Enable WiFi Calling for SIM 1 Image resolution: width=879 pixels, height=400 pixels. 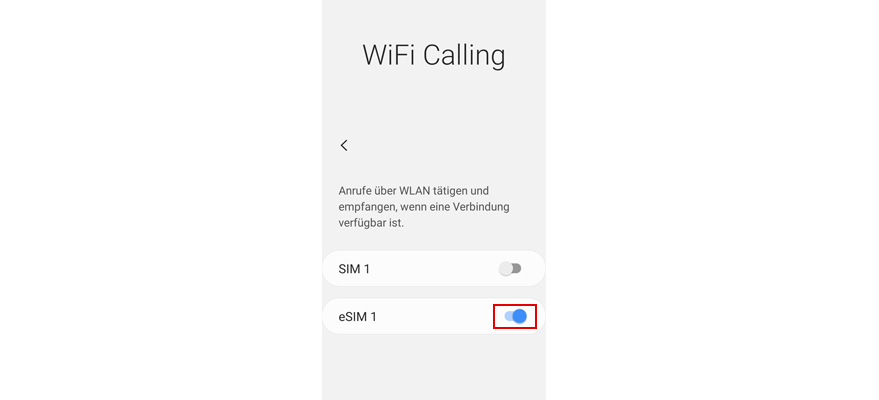pos(510,269)
